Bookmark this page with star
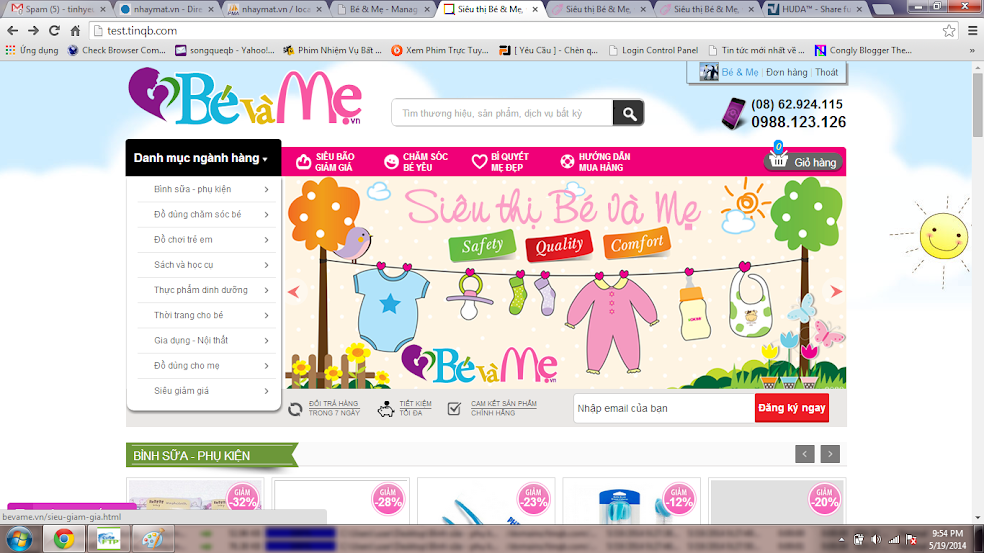This screenshot has width=984, height=553. tap(949, 30)
